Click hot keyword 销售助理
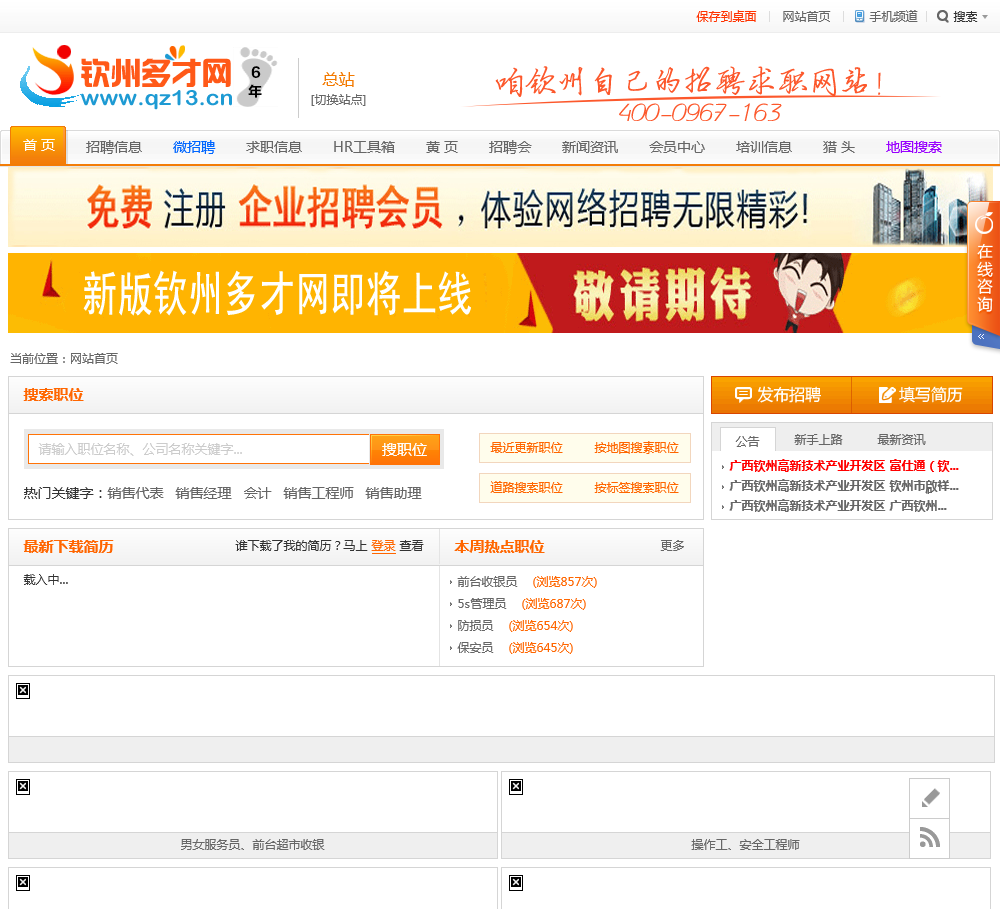 [393, 493]
